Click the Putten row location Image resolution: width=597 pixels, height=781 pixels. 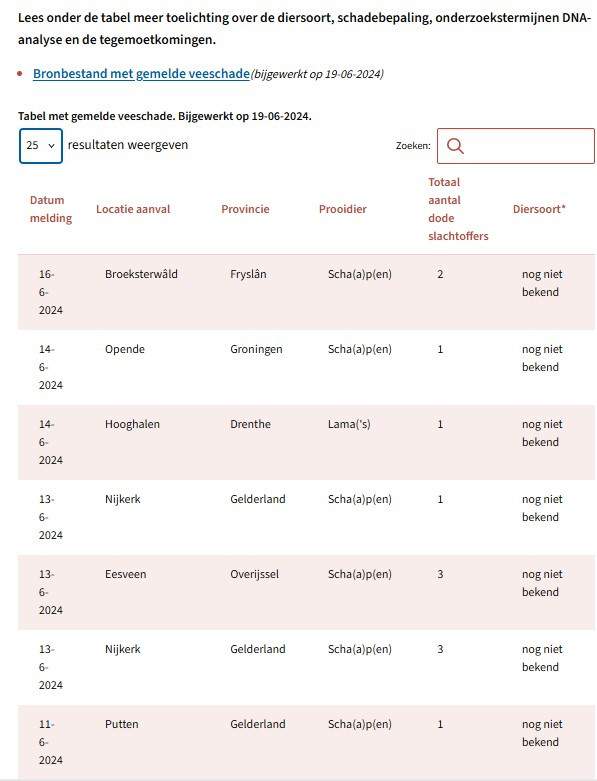pyautogui.click(x=121, y=724)
